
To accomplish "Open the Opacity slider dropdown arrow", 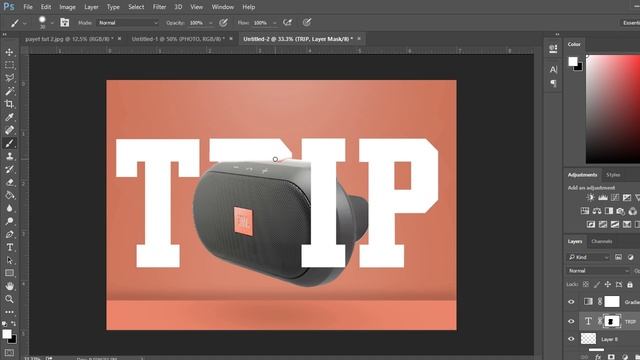I will [211, 23].
